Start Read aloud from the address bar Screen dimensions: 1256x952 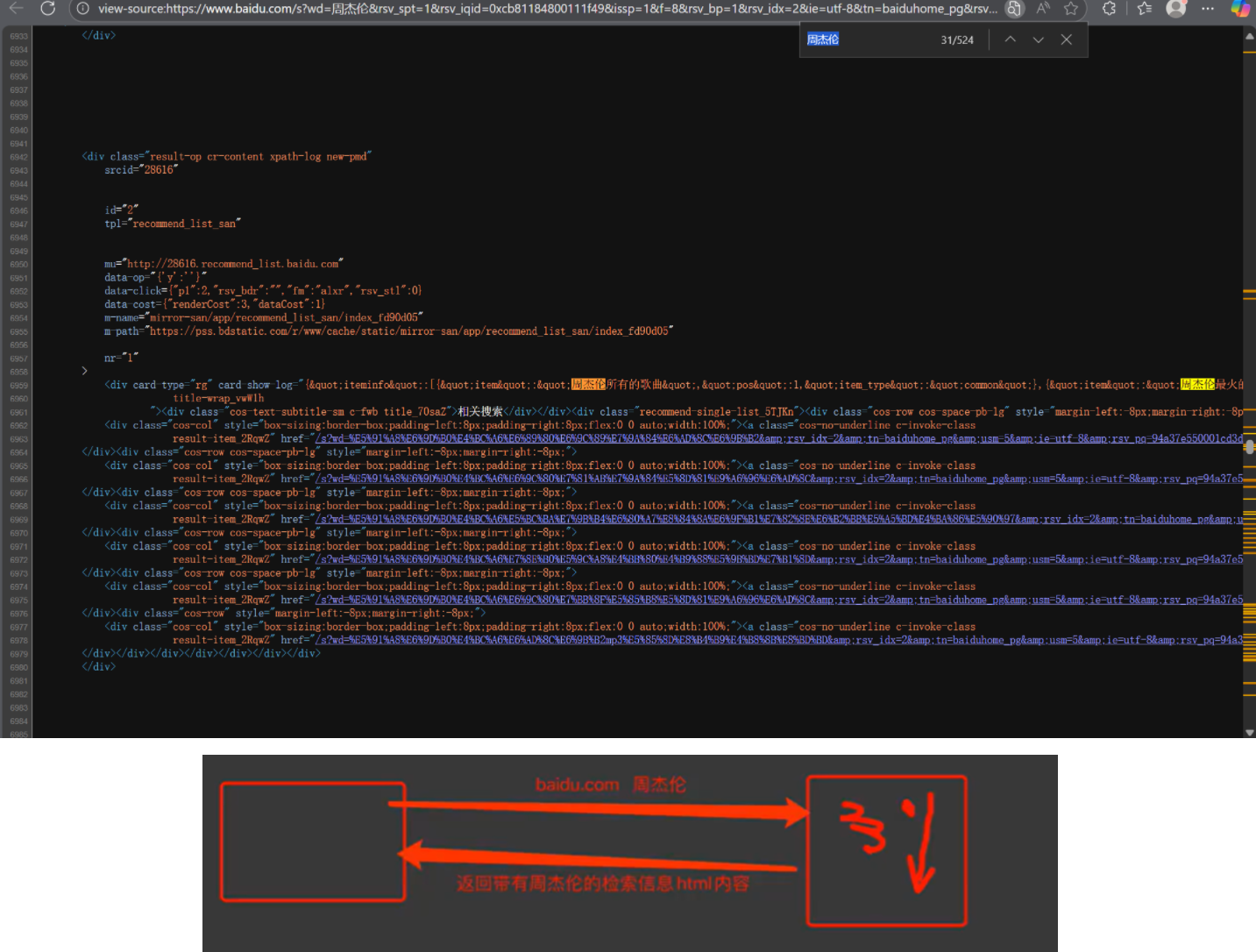pos(1043,9)
